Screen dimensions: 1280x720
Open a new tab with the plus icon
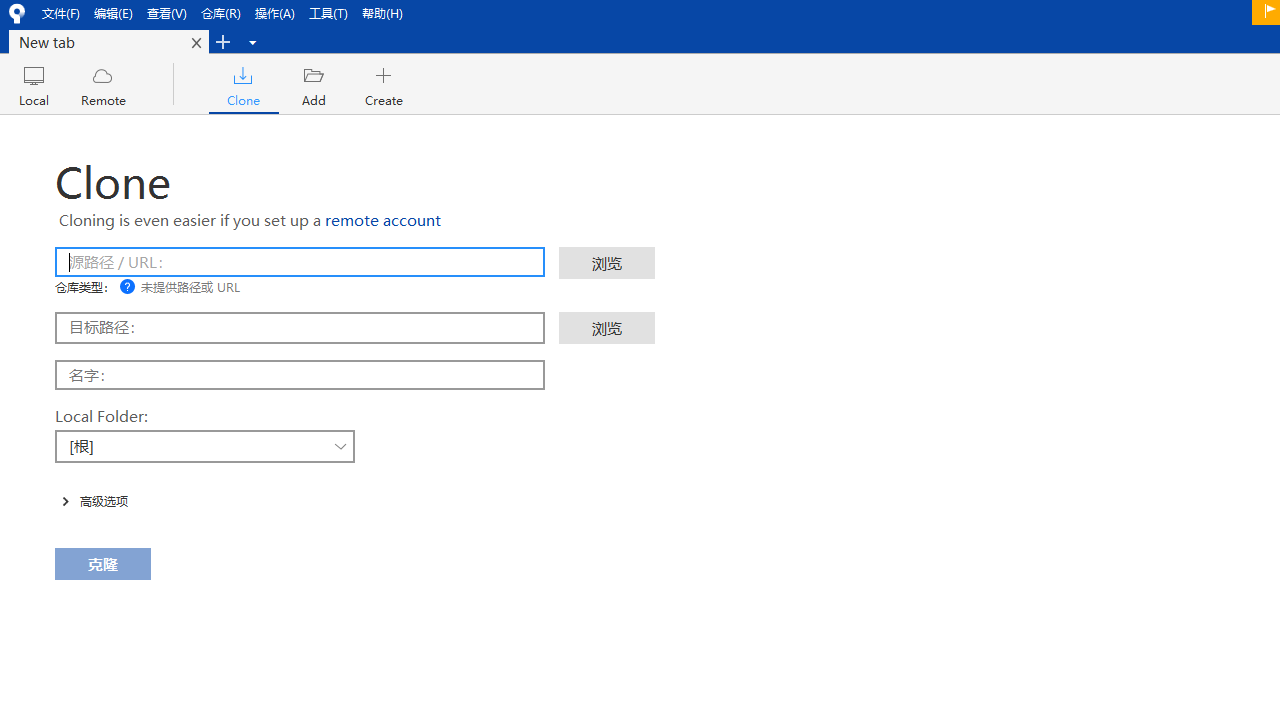(222, 42)
